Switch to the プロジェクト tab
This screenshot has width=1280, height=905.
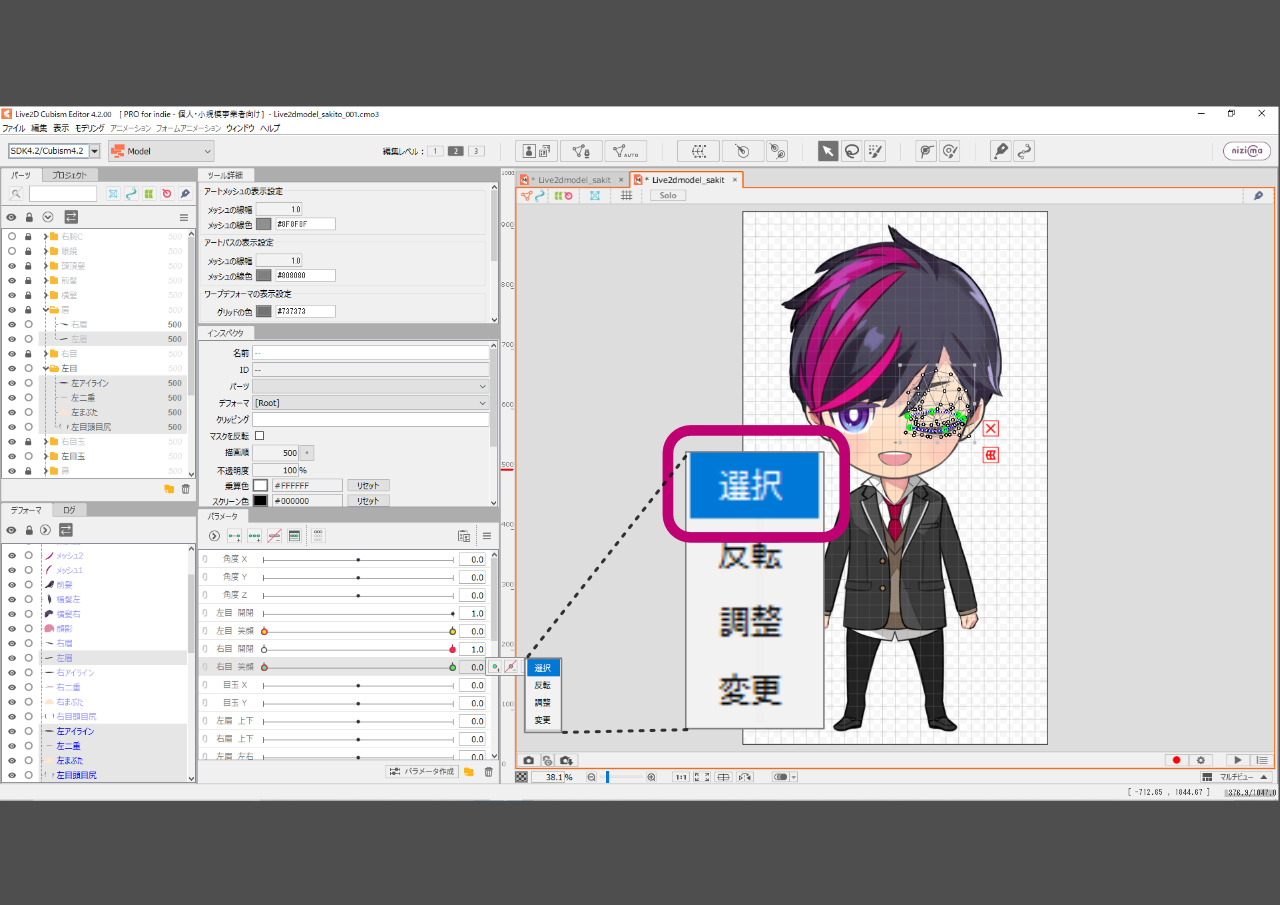(69, 175)
